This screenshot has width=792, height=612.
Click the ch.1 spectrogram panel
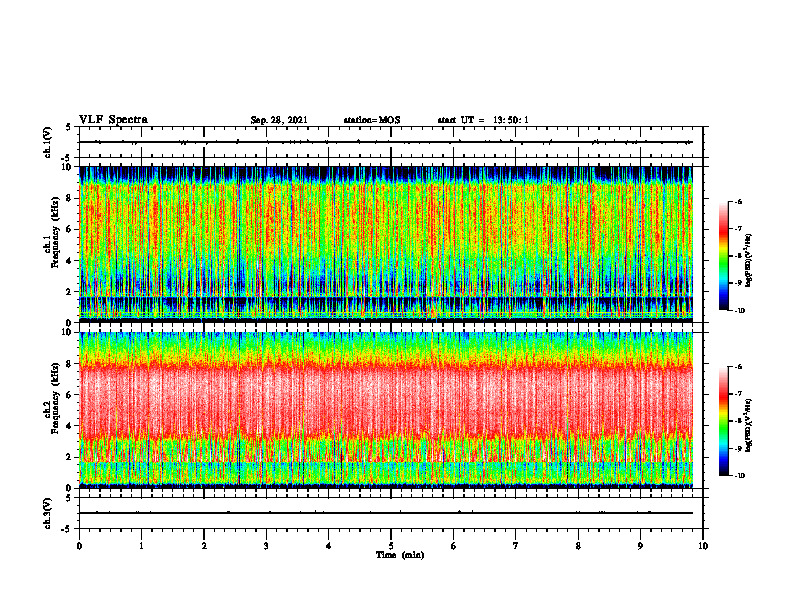(386, 244)
